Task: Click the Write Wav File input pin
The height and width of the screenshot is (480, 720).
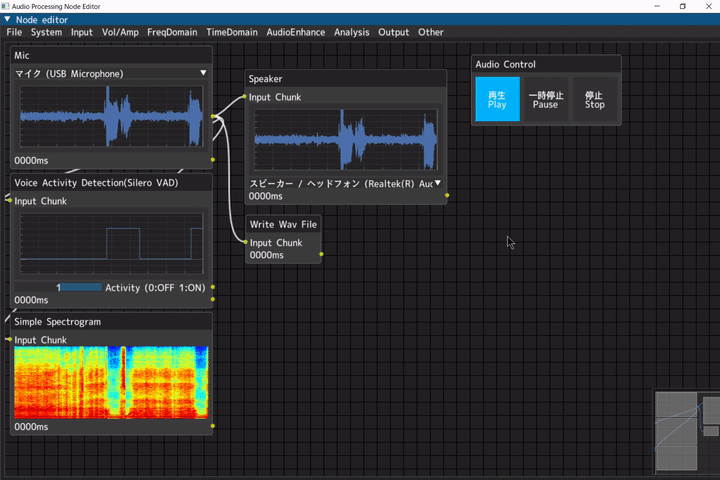Action: point(246,242)
